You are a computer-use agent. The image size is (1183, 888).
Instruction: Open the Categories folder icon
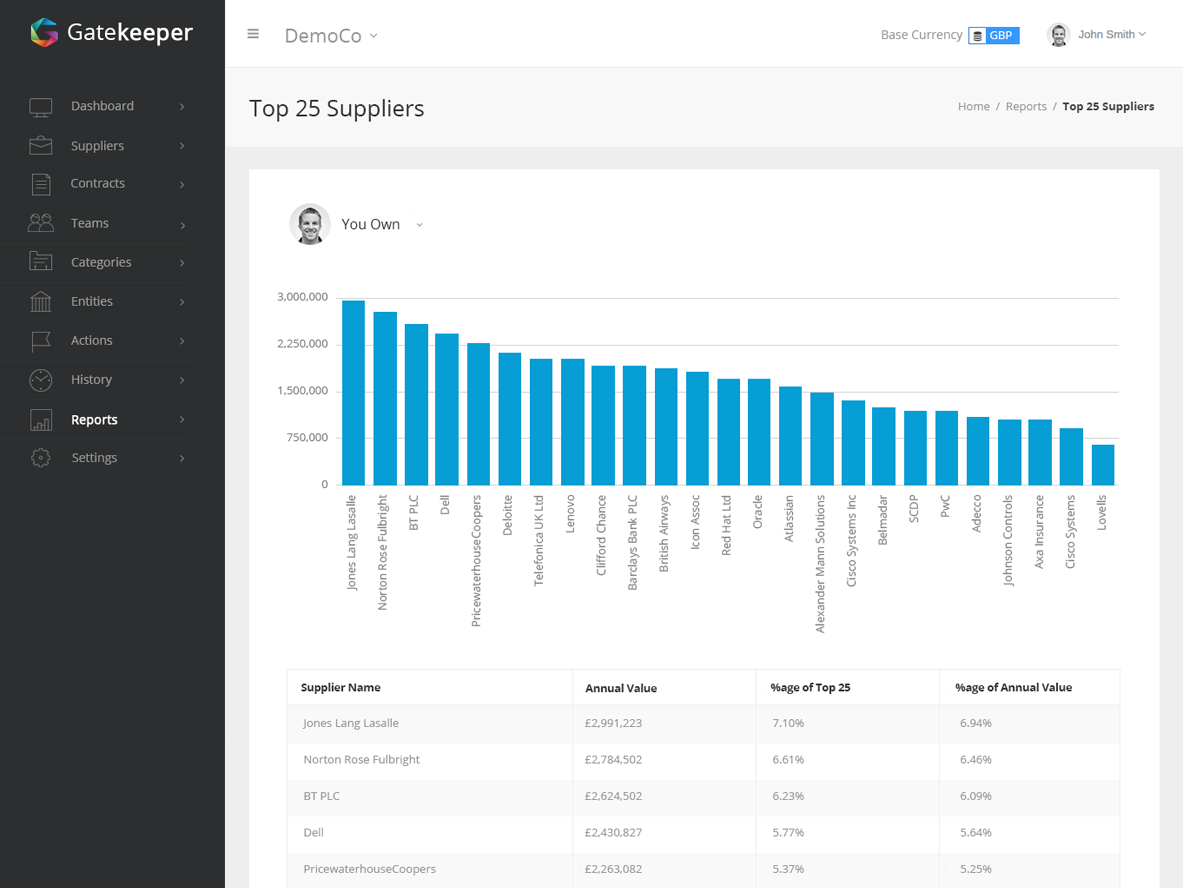[x=41, y=262]
